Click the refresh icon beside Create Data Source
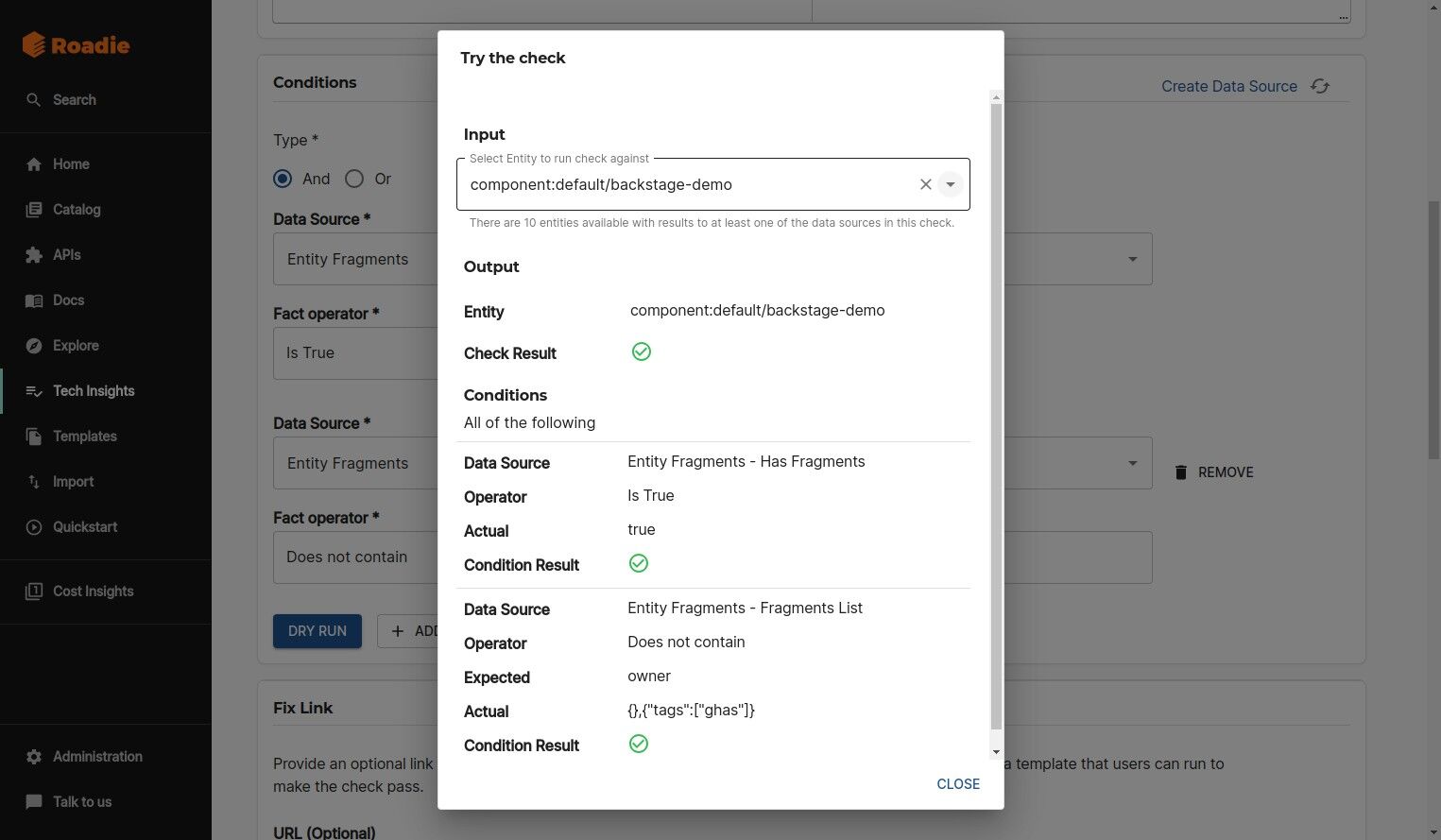The width and height of the screenshot is (1441, 840). pos(1320,86)
